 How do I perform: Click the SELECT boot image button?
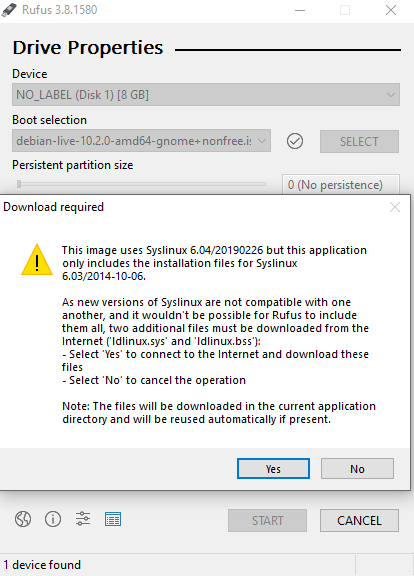coord(359,141)
